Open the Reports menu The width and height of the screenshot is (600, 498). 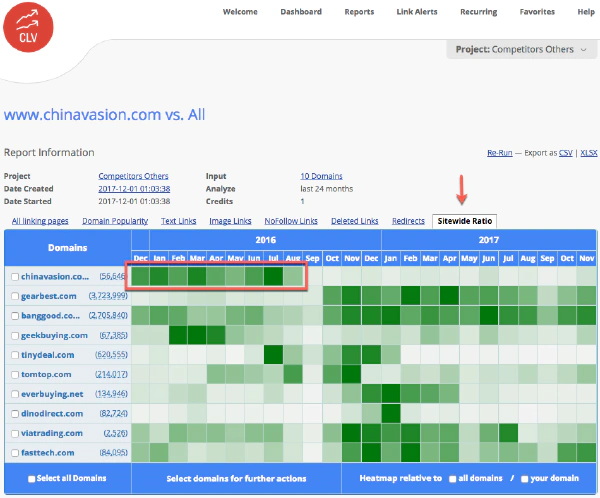[x=359, y=12]
